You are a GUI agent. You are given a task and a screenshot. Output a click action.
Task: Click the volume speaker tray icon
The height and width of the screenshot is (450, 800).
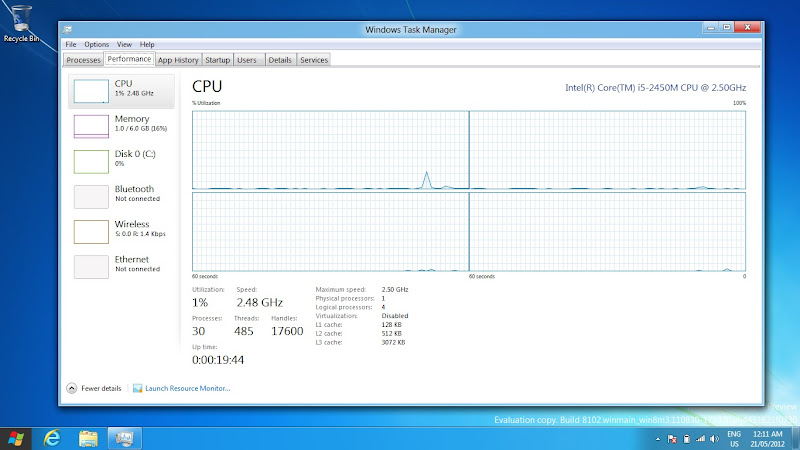pyautogui.click(x=714, y=439)
